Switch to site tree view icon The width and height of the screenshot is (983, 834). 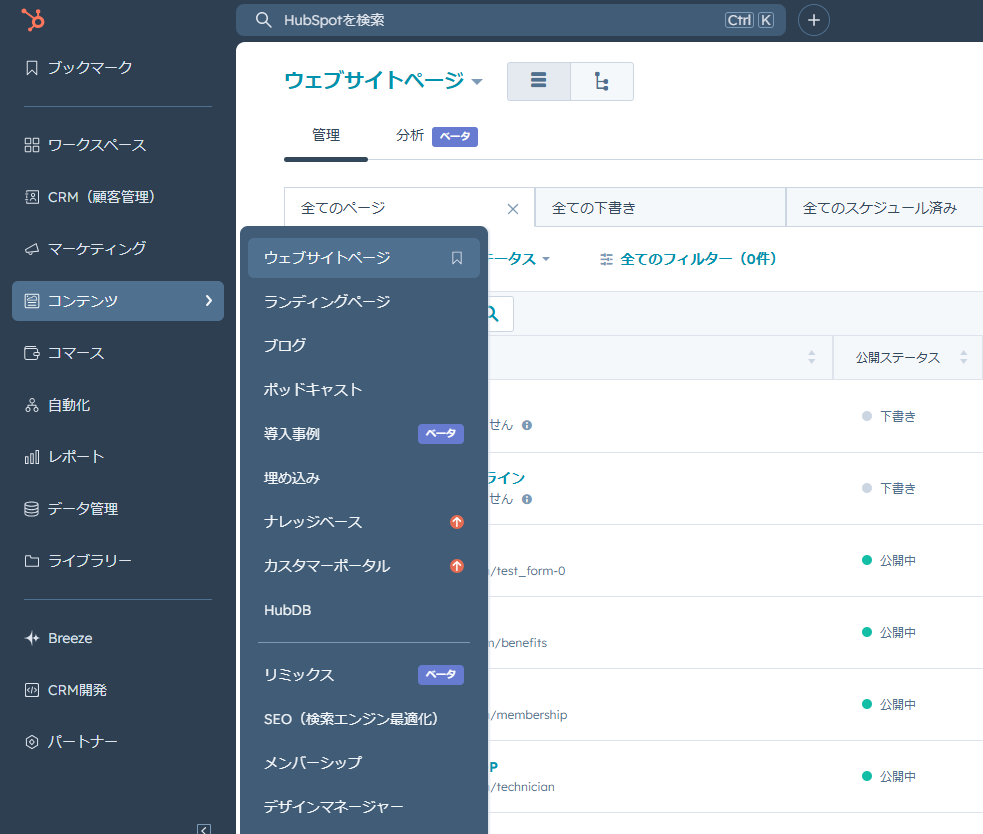[x=602, y=81]
